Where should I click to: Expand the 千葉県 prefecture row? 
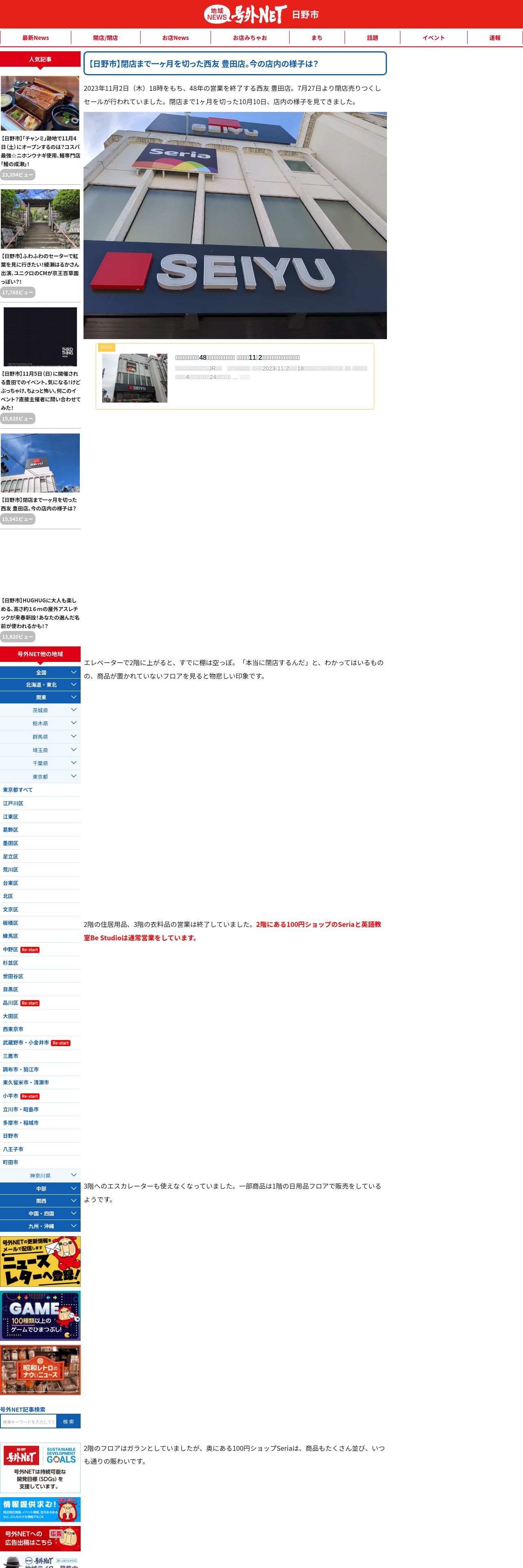[40, 763]
